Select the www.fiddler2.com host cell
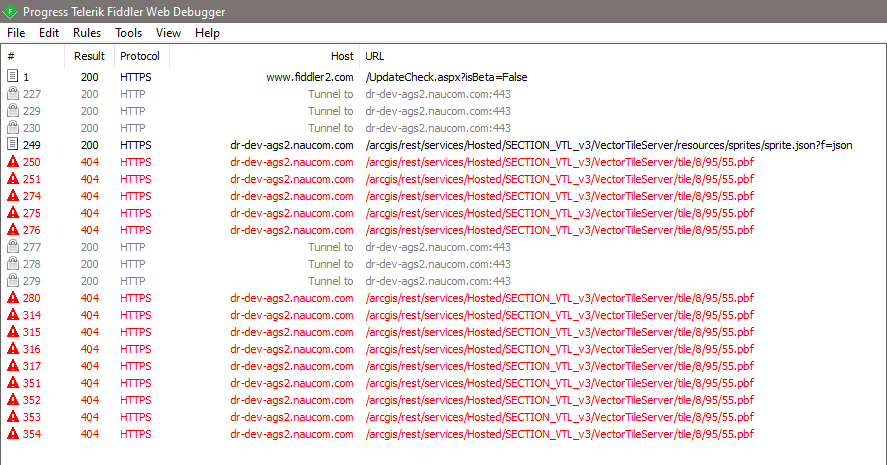The image size is (887, 465). tap(310, 77)
